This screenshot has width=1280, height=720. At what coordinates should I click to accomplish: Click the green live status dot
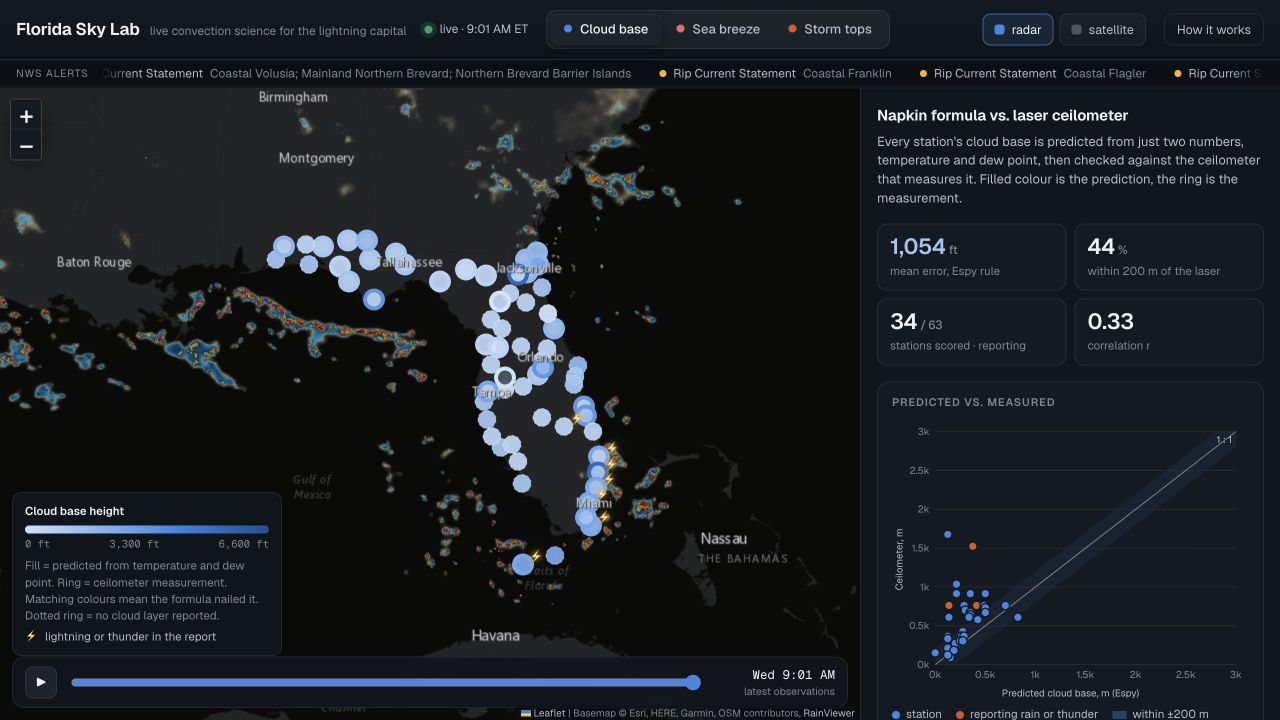point(428,29)
